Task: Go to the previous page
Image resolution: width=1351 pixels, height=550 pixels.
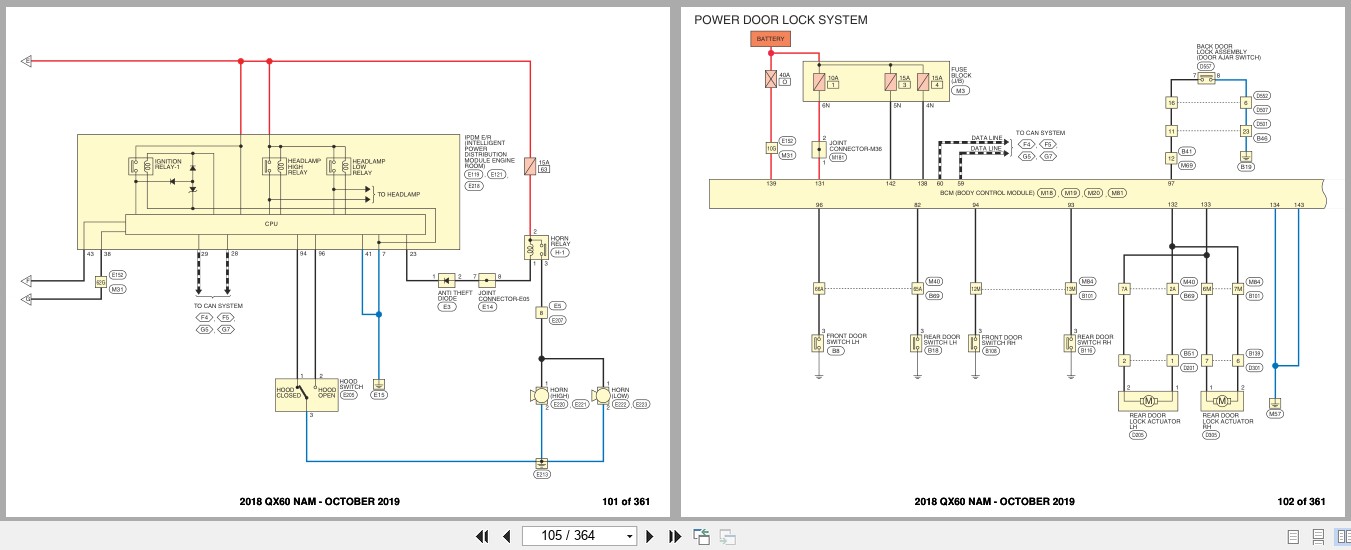Action: (506, 536)
